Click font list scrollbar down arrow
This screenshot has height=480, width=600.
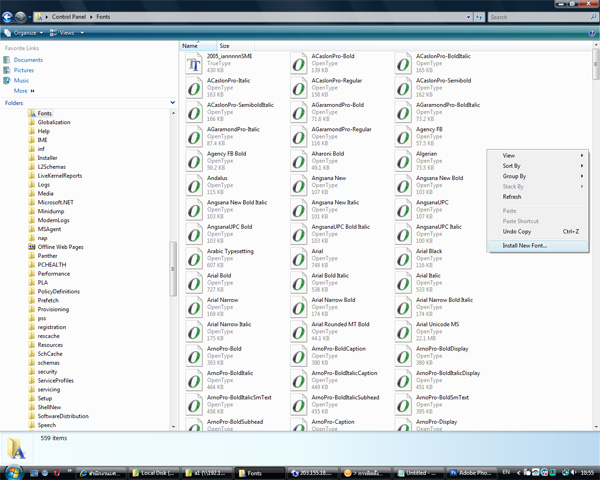click(x=596, y=427)
